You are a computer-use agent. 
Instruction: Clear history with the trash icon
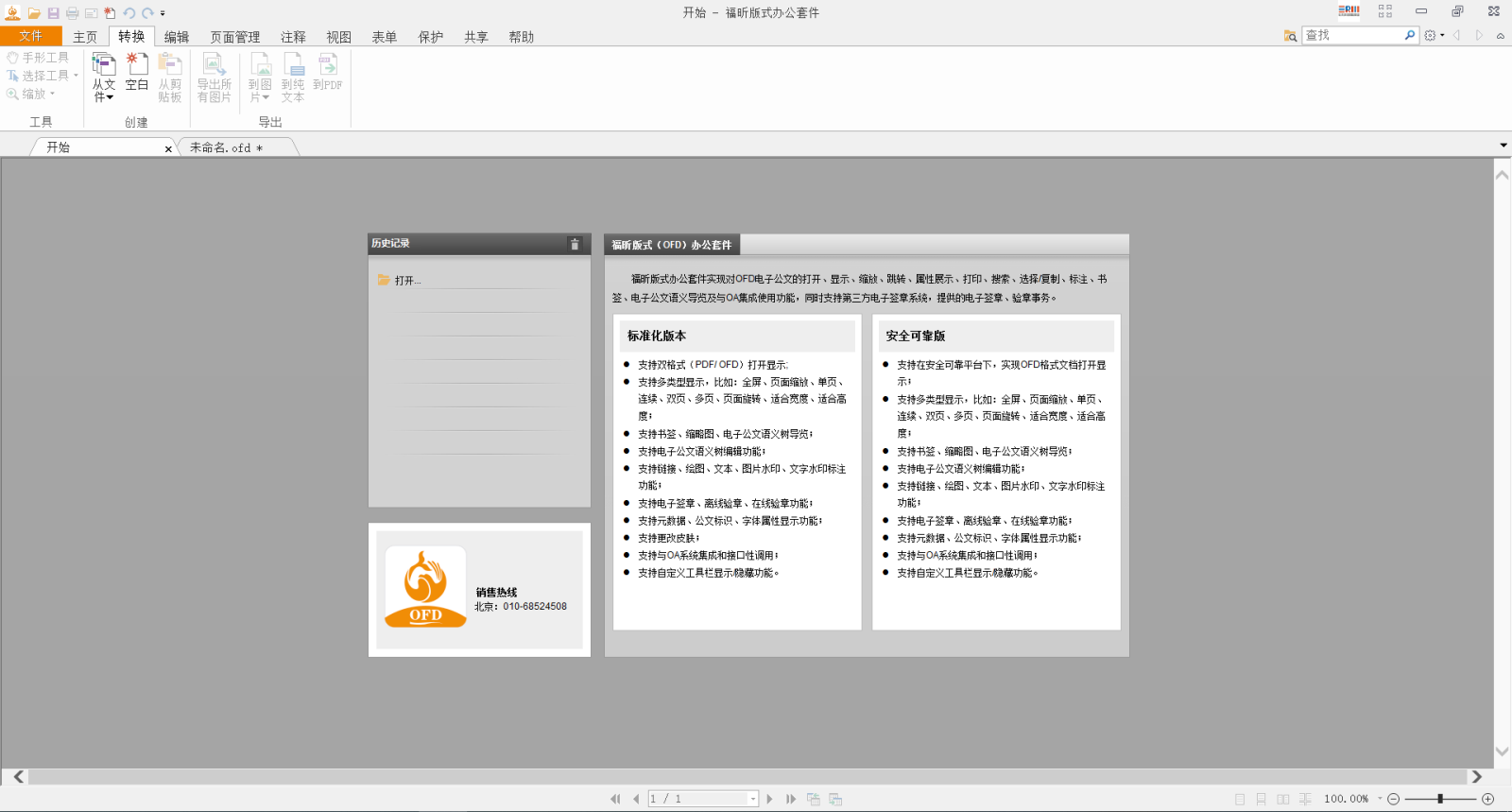click(x=575, y=244)
